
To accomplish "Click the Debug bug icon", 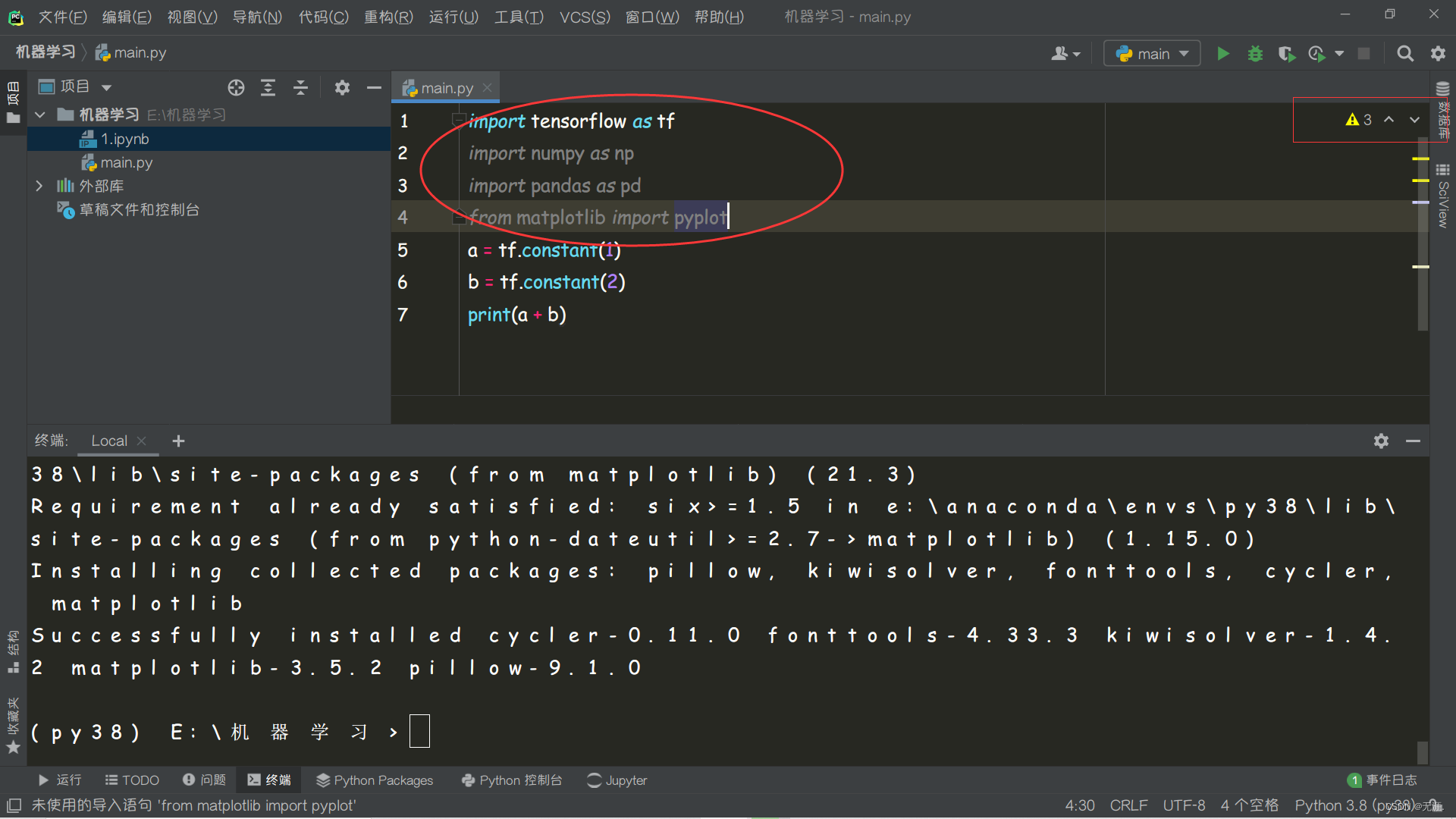I will [x=1255, y=54].
